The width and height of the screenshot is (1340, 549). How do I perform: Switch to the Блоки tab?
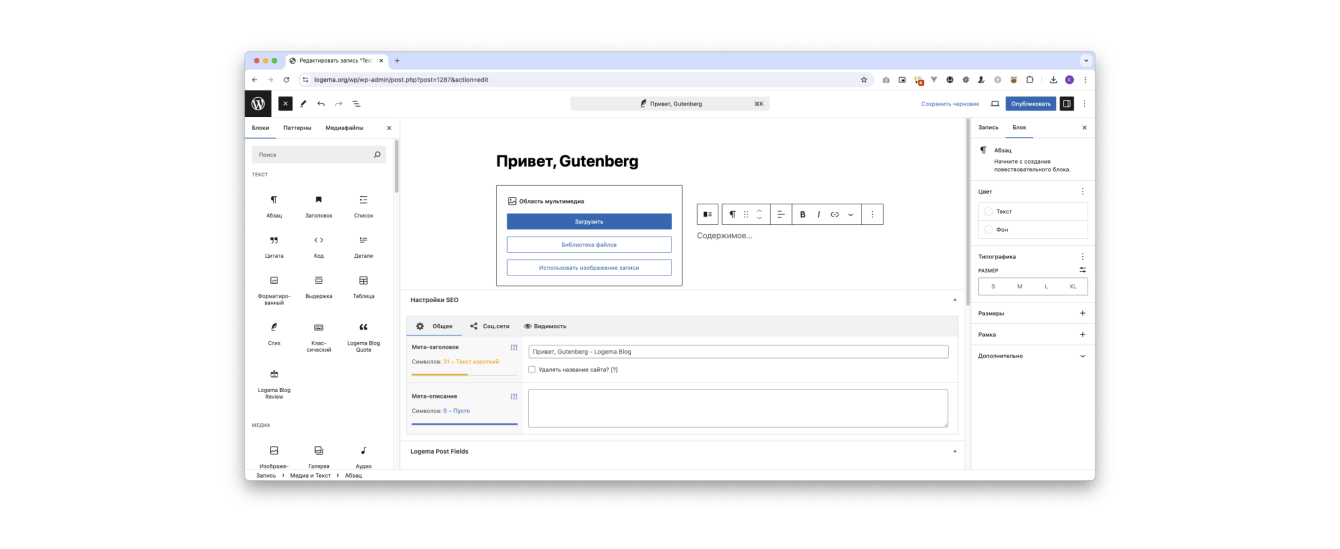point(260,128)
